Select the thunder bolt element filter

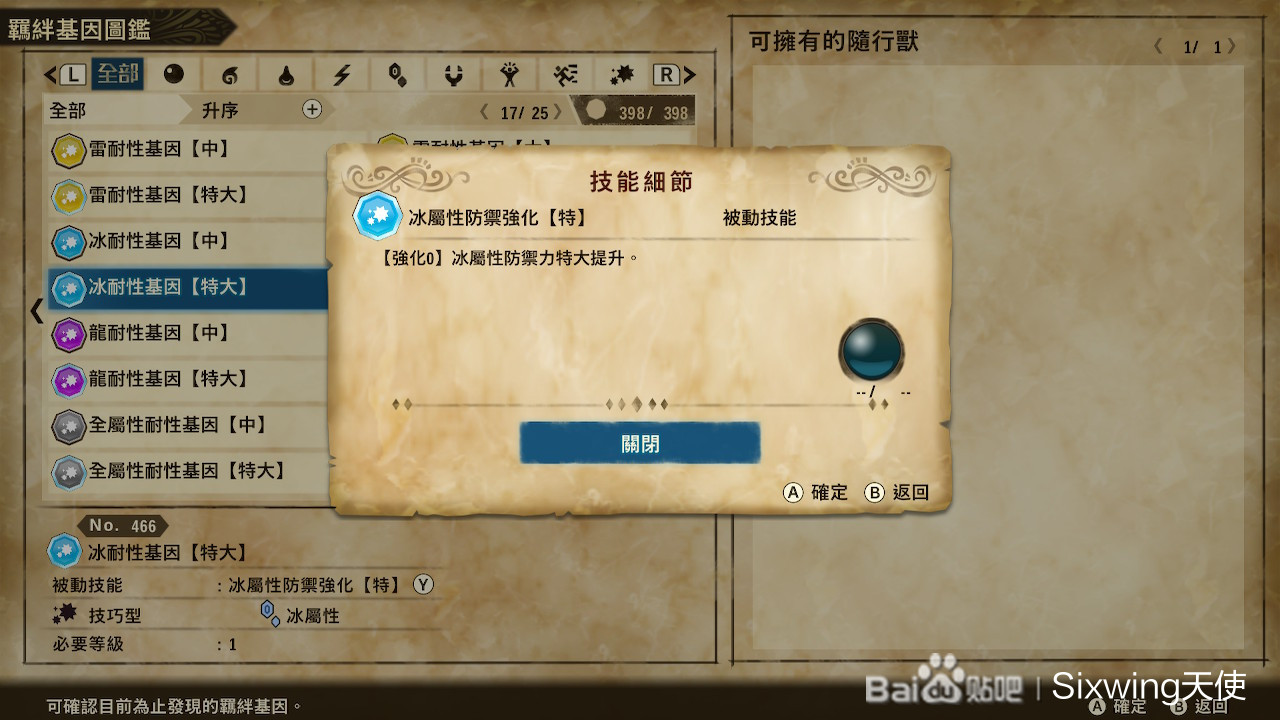coord(342,74)
